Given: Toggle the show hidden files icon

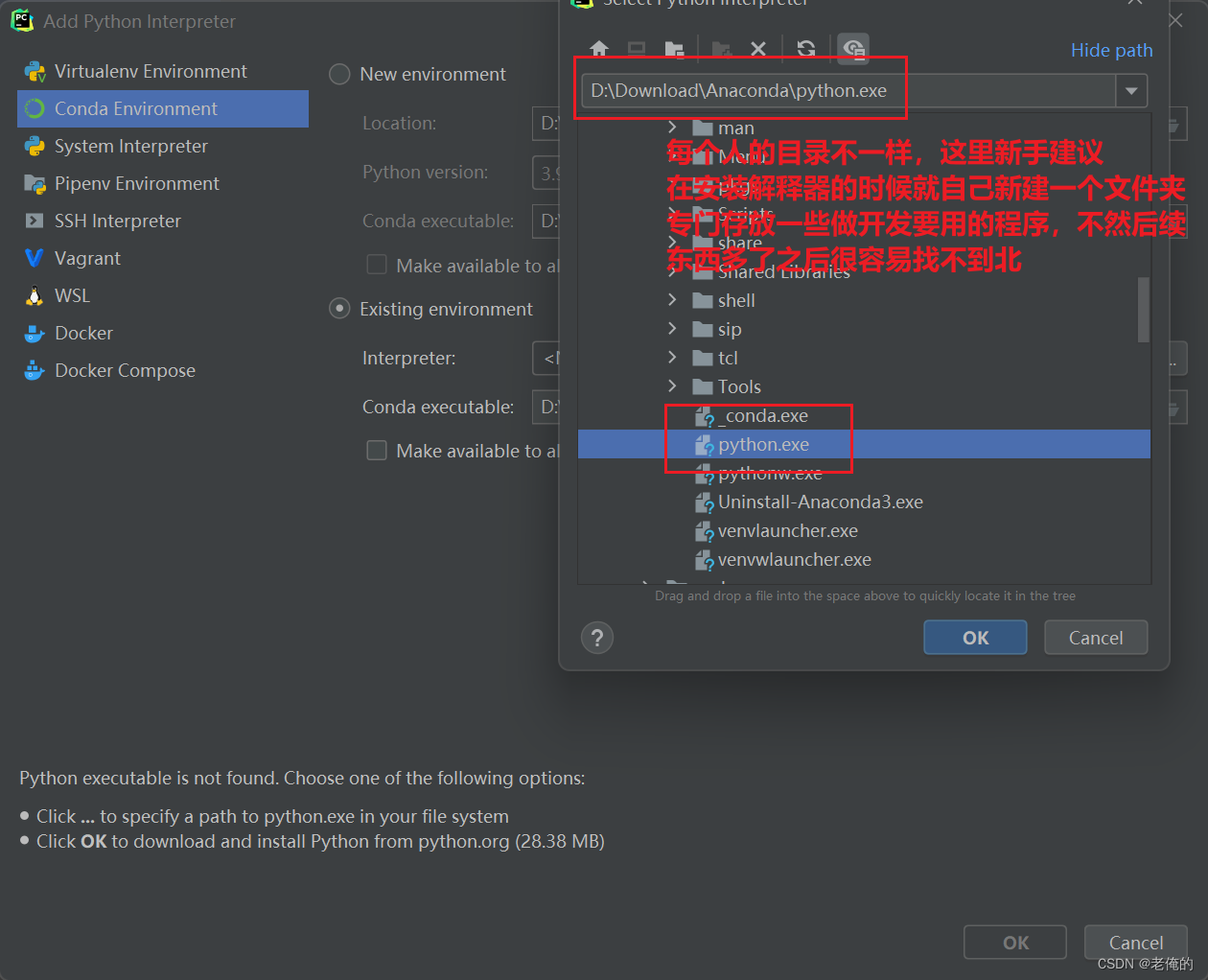Looking at the screenshot, I should click(x=853, y=49).
